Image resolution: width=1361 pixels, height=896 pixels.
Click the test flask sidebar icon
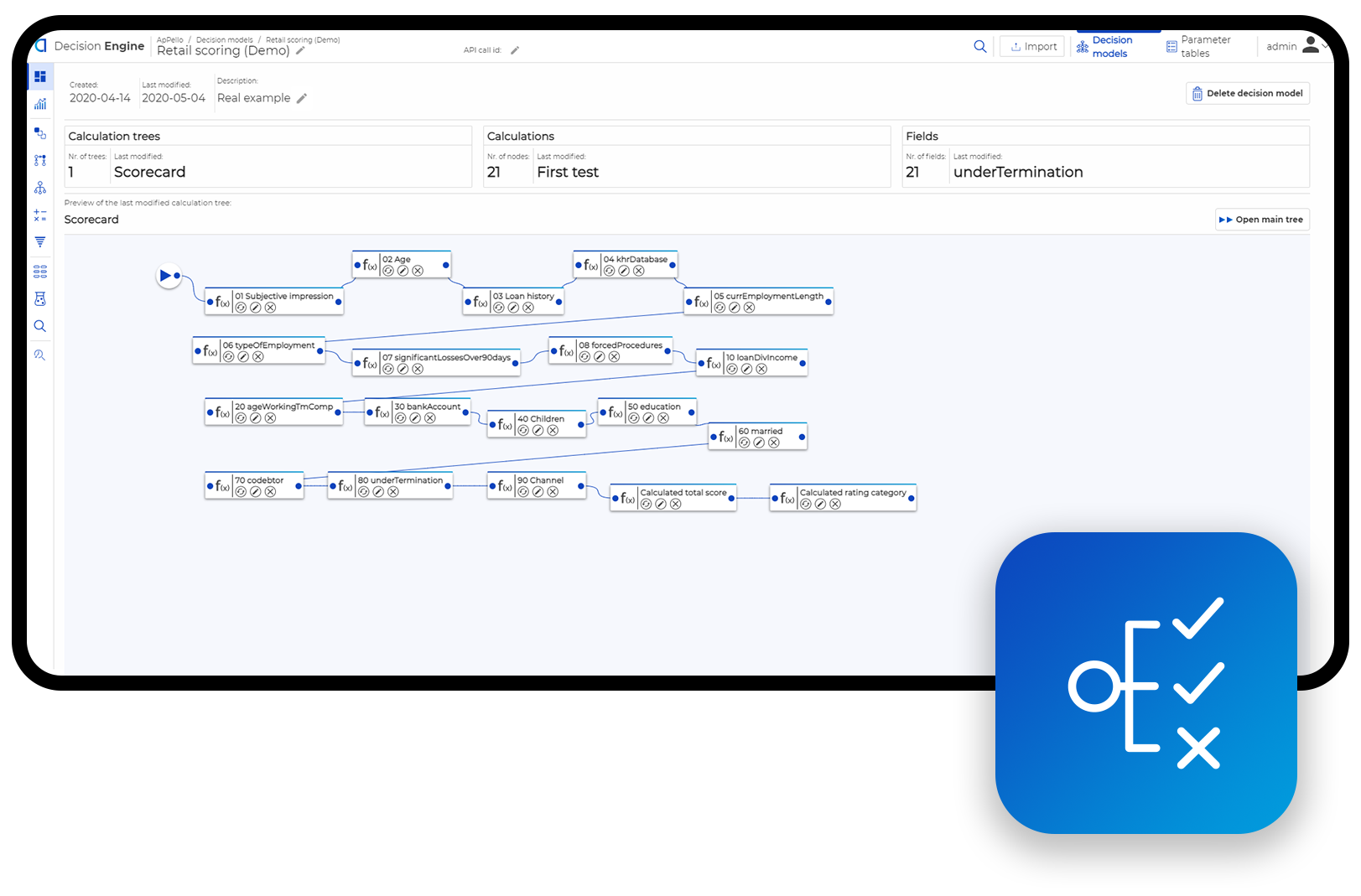39,299
